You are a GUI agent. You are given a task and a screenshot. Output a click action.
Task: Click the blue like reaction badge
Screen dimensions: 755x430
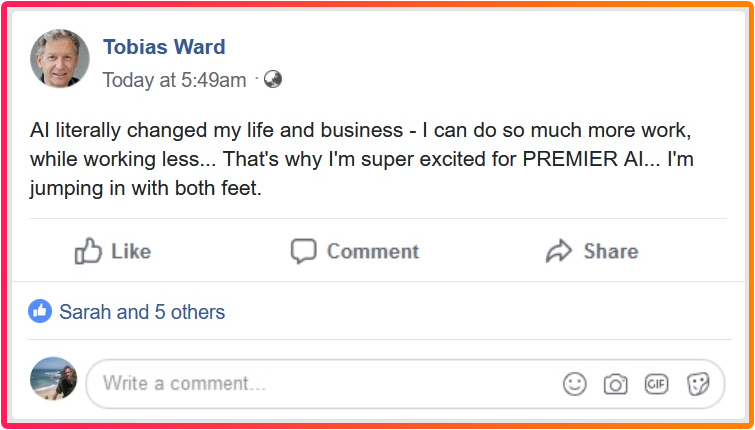point(40,312)
